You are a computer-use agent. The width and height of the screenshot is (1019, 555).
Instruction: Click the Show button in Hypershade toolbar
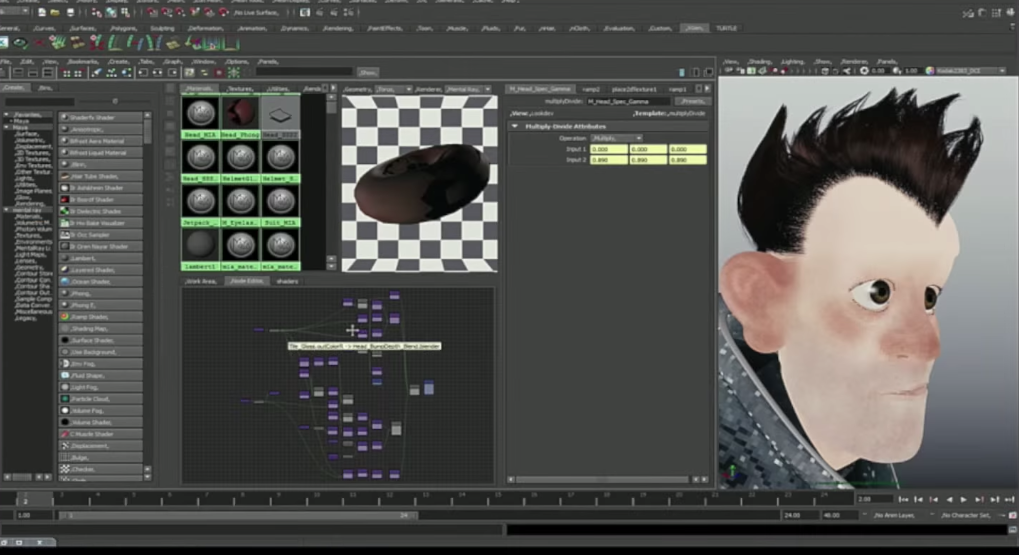click(x=367, y=72)
